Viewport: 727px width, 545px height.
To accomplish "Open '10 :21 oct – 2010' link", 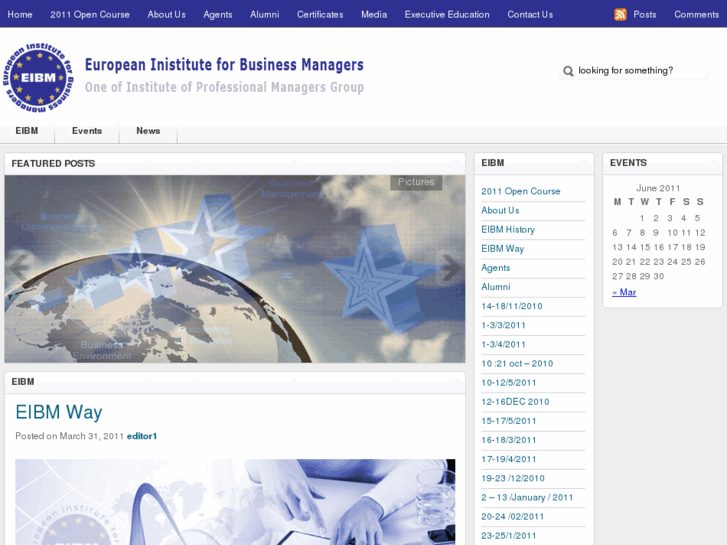I will [x=517, y=363].
